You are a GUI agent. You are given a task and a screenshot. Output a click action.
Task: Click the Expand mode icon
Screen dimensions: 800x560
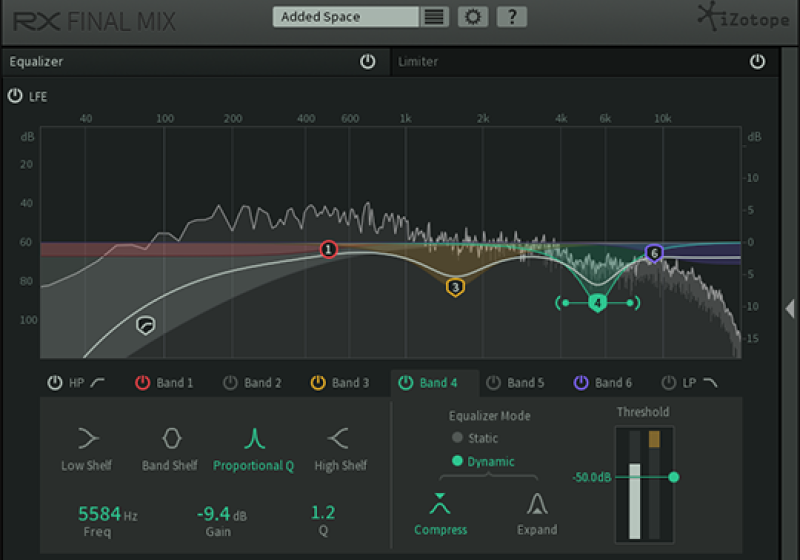pyautogui.click(x=537, y=505)
